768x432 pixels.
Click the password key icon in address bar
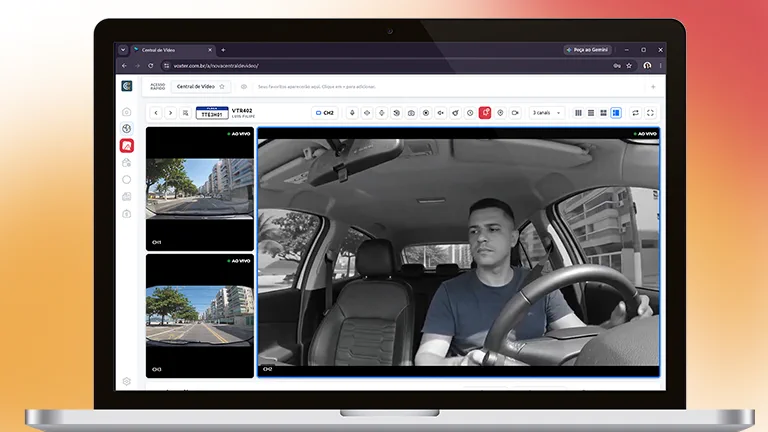tap(617, 66)
